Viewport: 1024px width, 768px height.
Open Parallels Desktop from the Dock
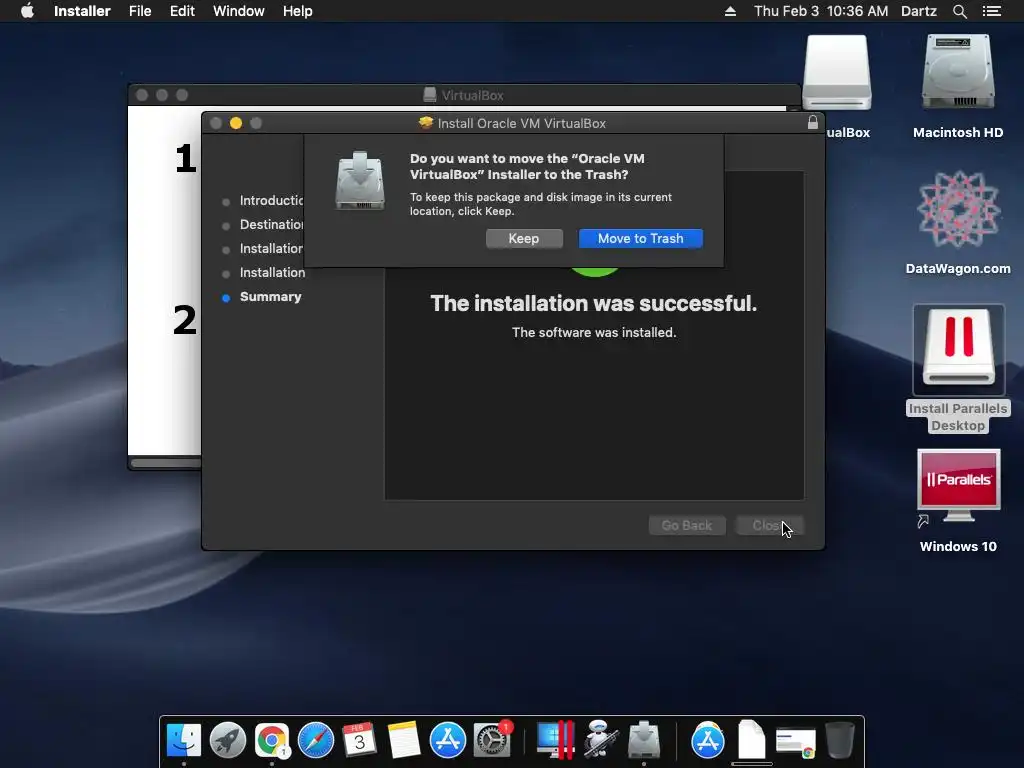pos(555,741)
